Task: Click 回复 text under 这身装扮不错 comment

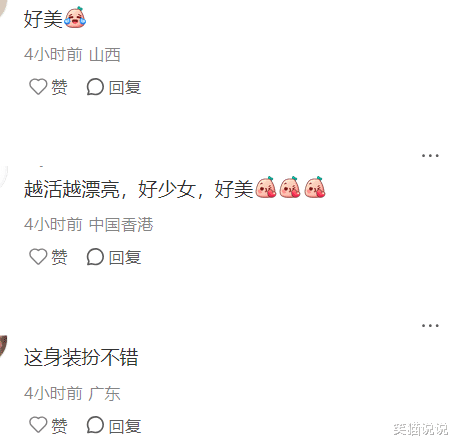Action: pyautogui.click(x=125, y=426)
